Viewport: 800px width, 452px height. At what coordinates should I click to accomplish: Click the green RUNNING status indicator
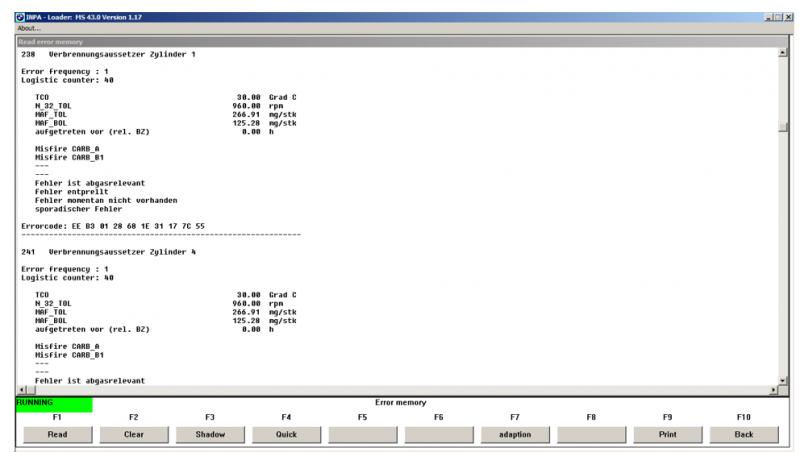pyautogui.click(x=54, y=404)
